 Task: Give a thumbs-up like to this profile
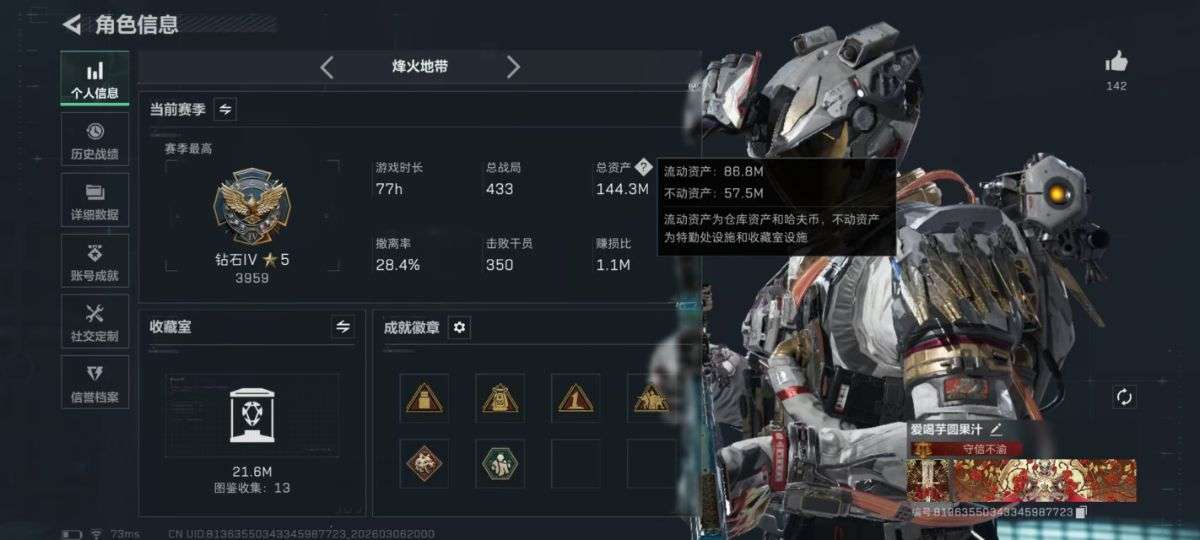click(x=1117, y=62)
